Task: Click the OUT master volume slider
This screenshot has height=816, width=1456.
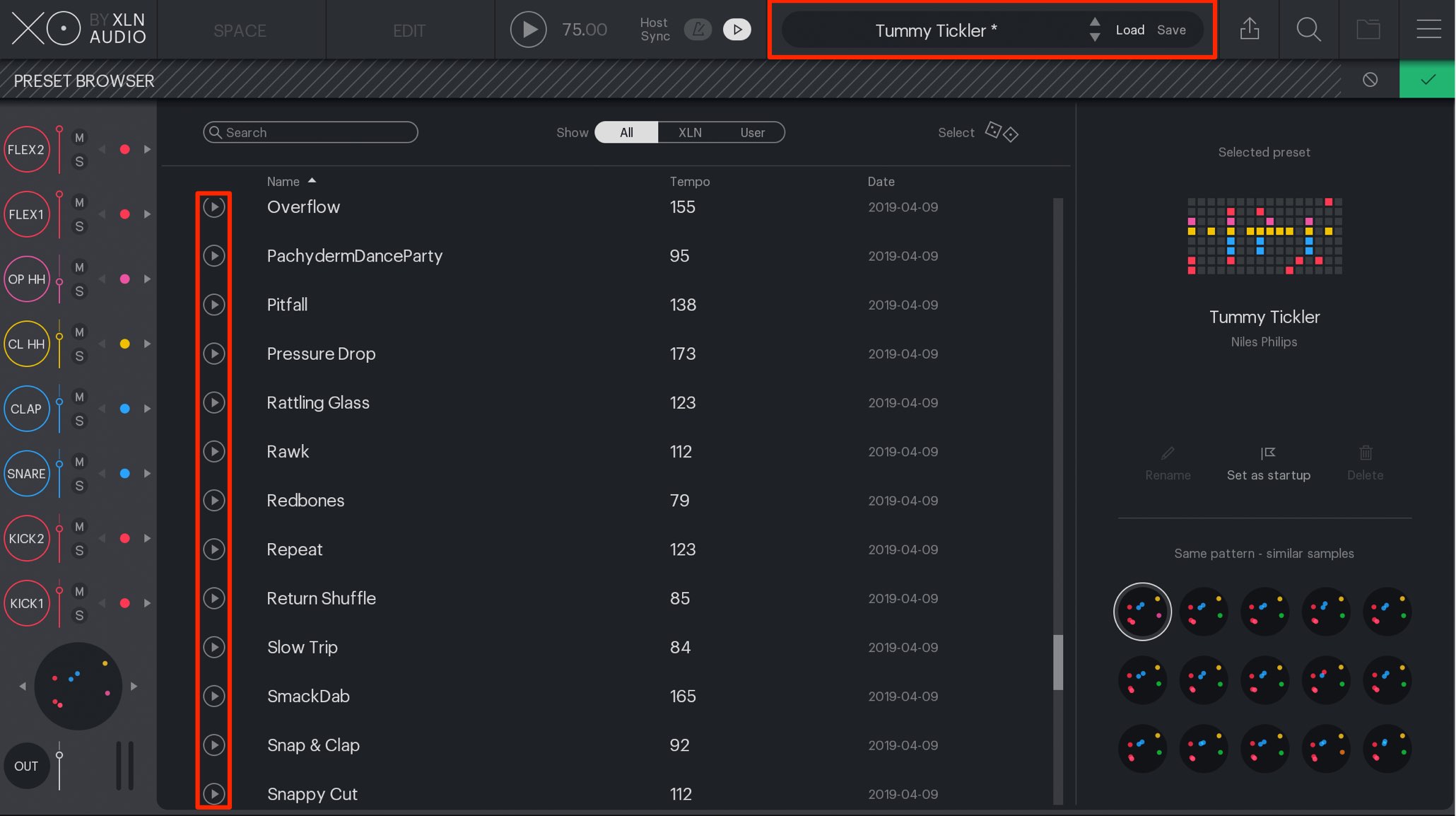Action: [x=59, y=766]
